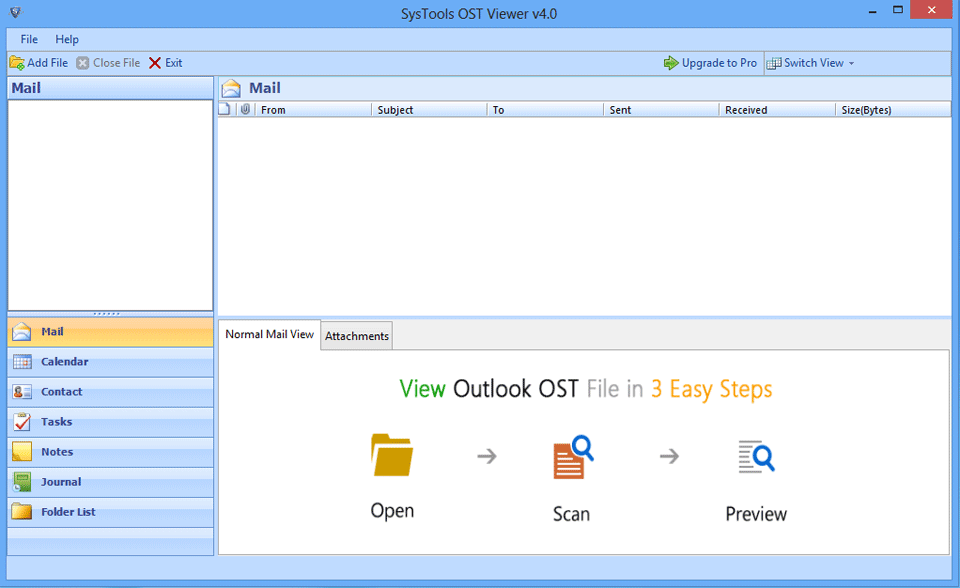Viewport: 960px width, 588px height.
Task: Sort by the Sent column header
Action: click(661, 110)
